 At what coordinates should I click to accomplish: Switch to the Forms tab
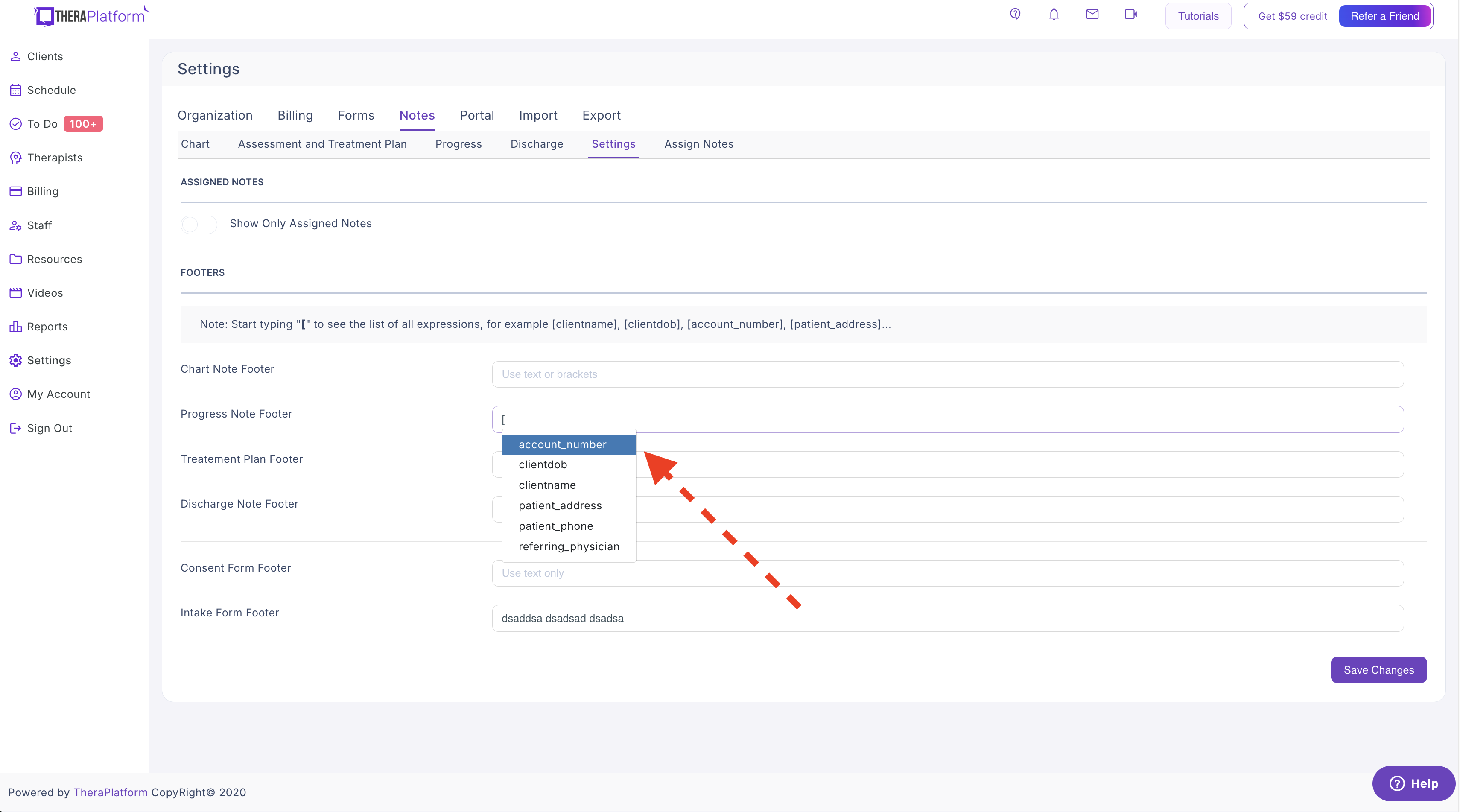(356, 115)
